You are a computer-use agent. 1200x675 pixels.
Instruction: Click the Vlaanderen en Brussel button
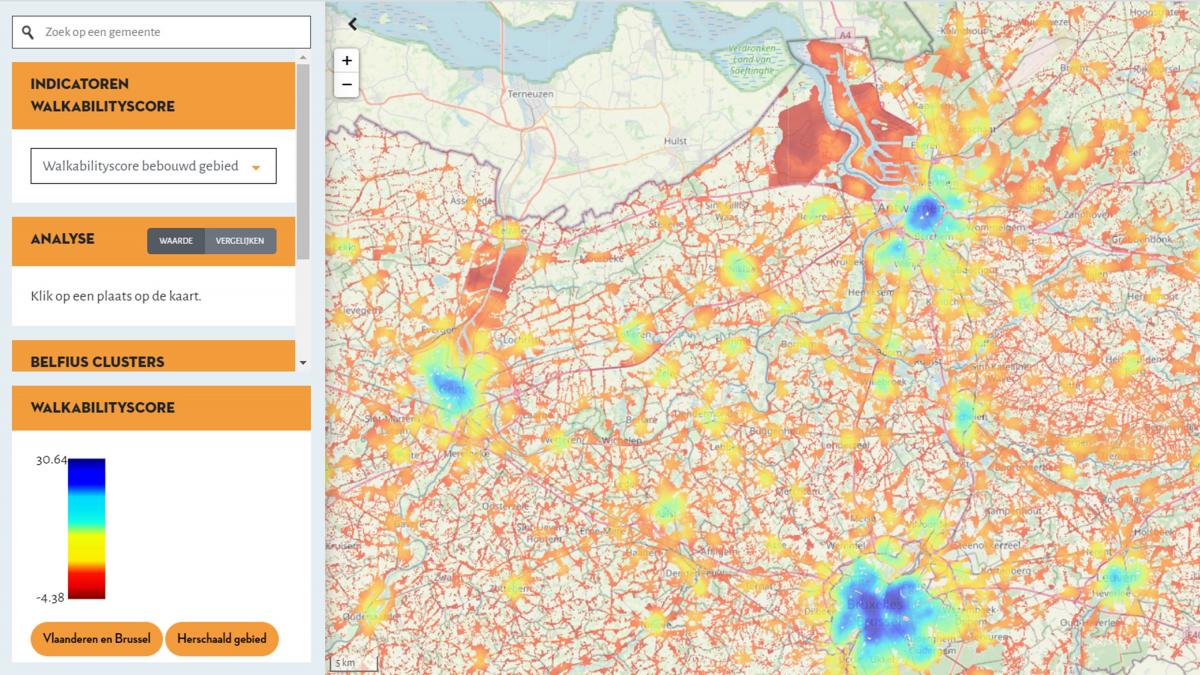97,638
